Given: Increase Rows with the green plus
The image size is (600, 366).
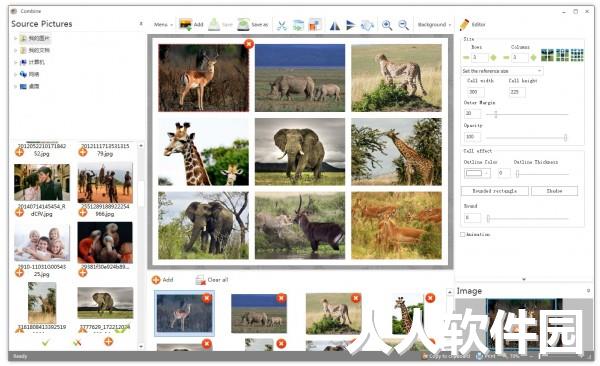Looking at the screenshot, I should click(x=493, y=58).
